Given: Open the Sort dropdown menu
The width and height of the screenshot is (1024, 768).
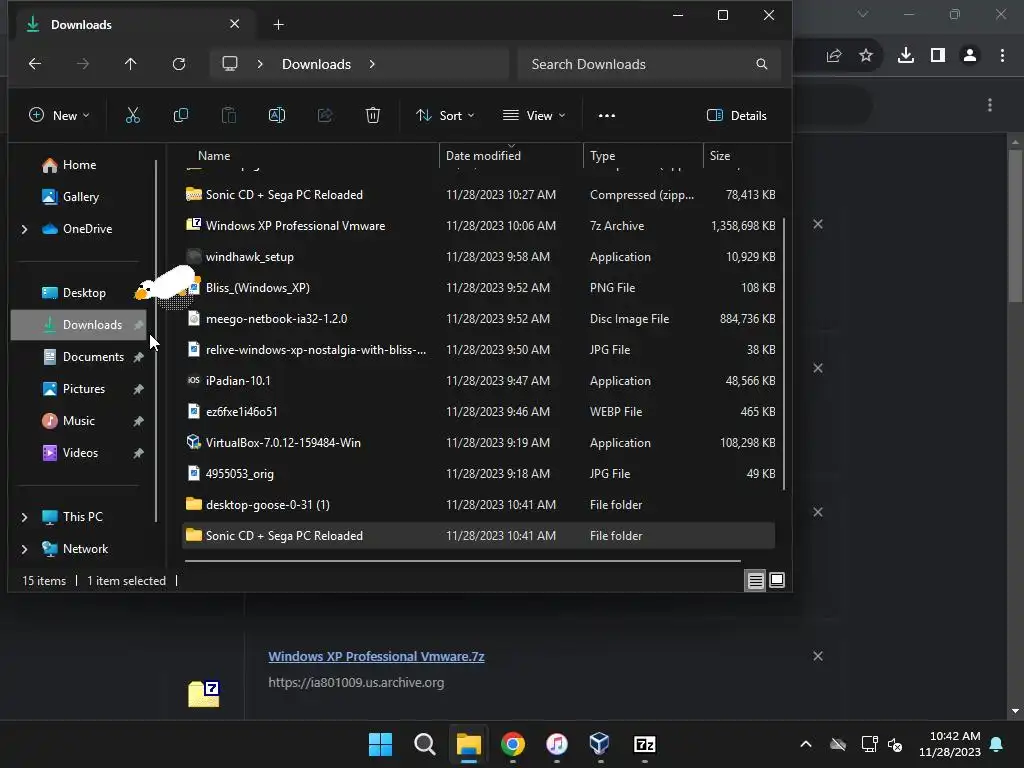Looking at the screenshot, I should pos(445,116).
